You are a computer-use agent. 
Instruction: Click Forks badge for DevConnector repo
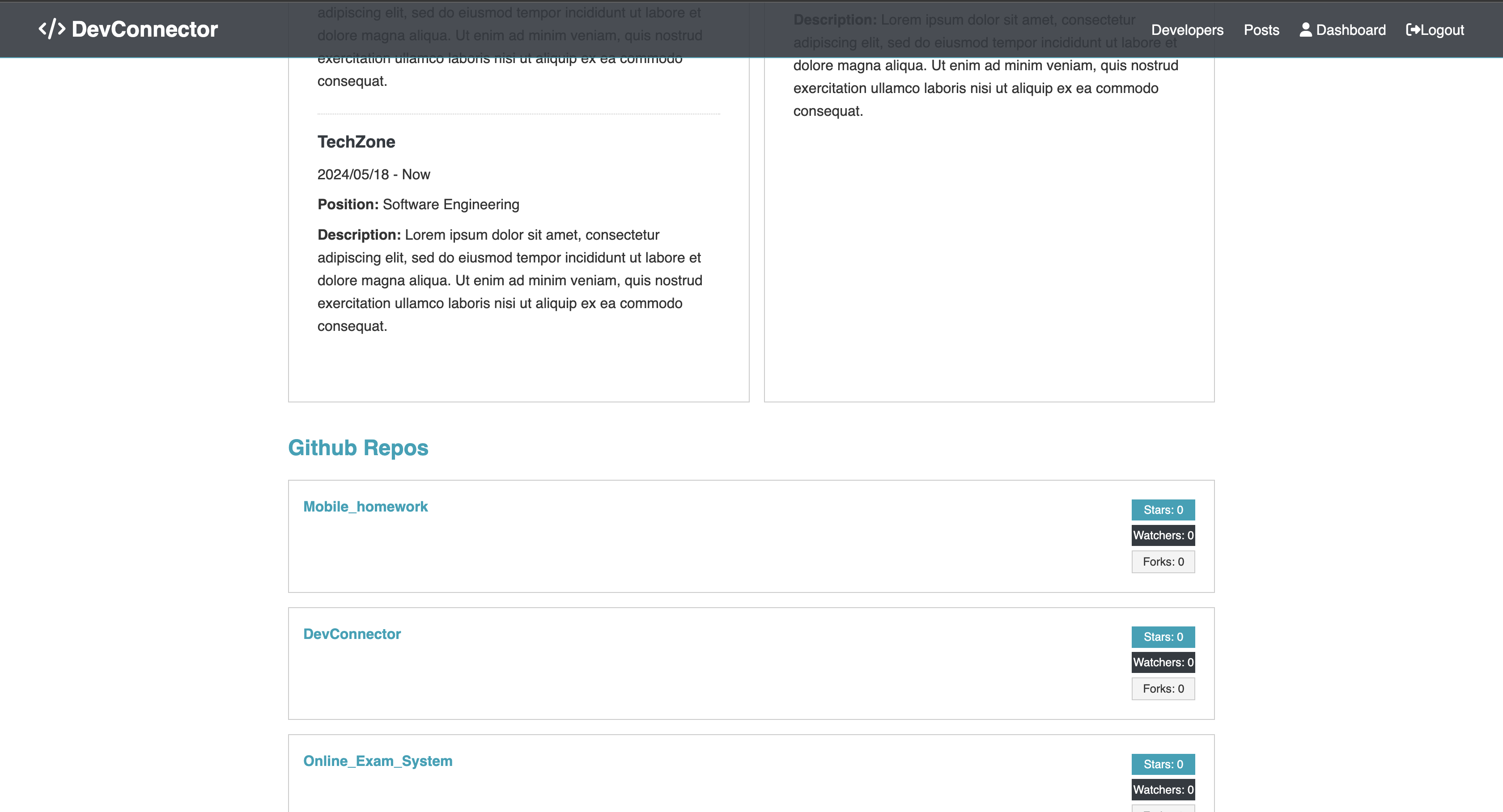click(1163, 689)
